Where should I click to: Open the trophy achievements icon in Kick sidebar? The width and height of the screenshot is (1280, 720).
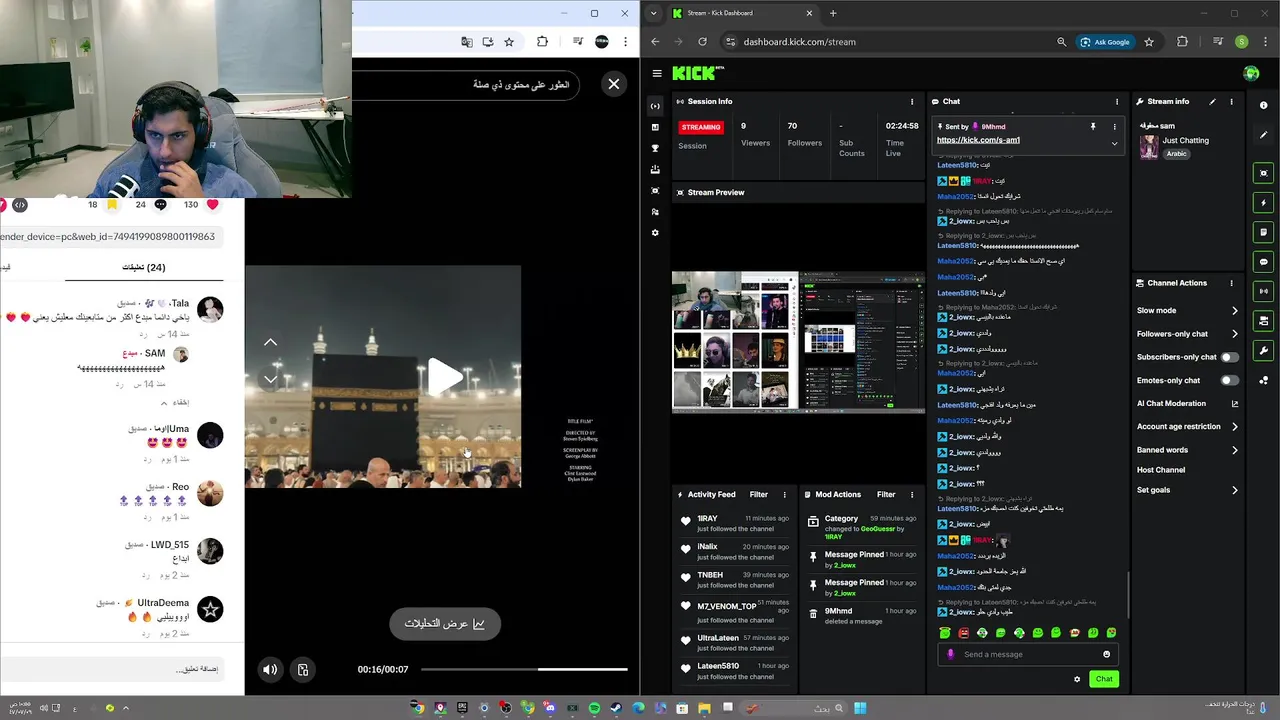pos(655,148)
